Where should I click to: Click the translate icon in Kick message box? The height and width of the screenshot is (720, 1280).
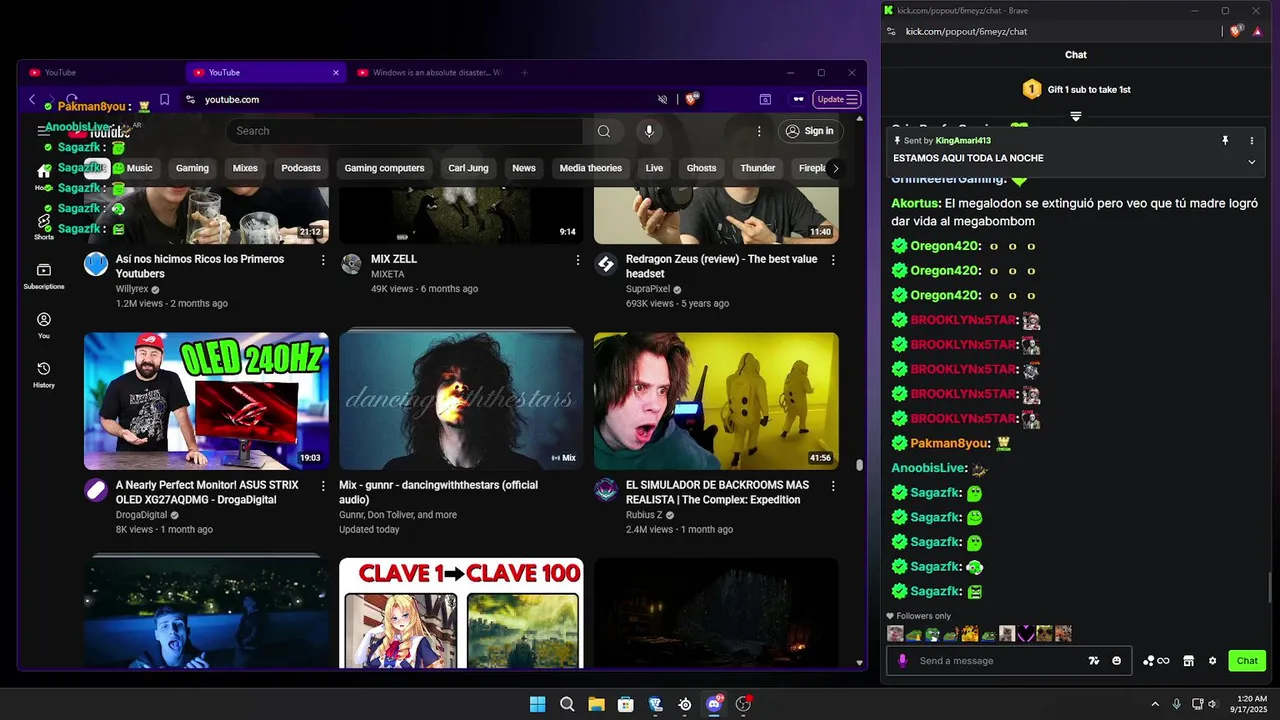pyautogui.click(x=1094, y=660)
